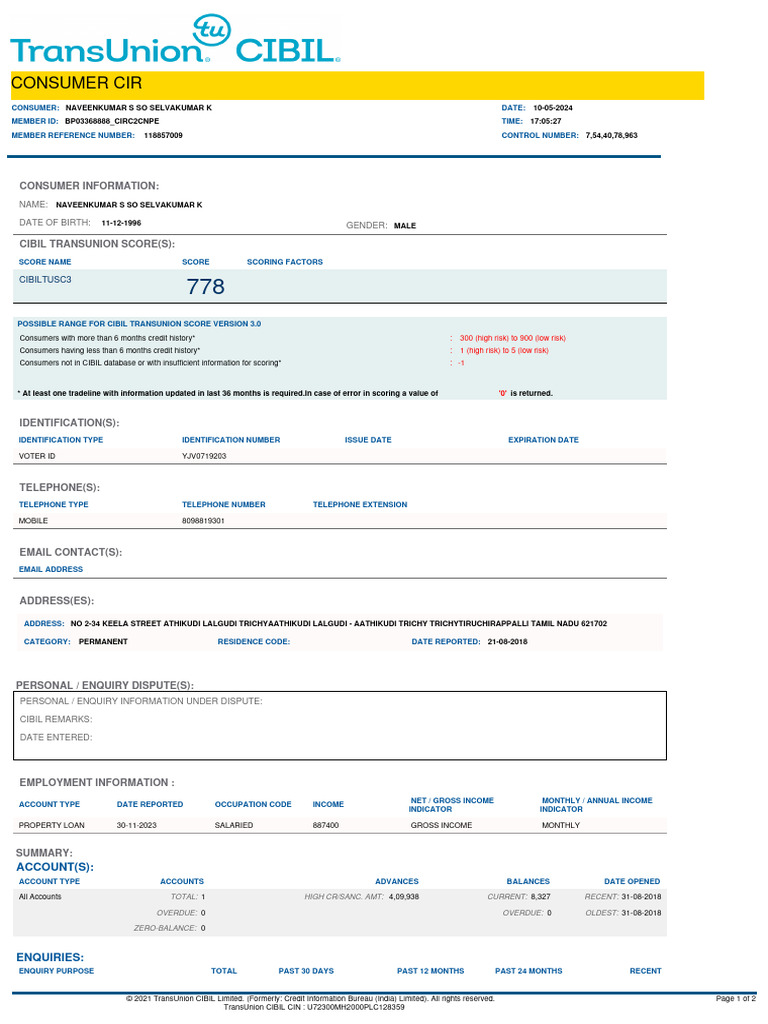
Task: Click the DATE ENTERED label in dispute box
Action: click(x=56, y=737)
